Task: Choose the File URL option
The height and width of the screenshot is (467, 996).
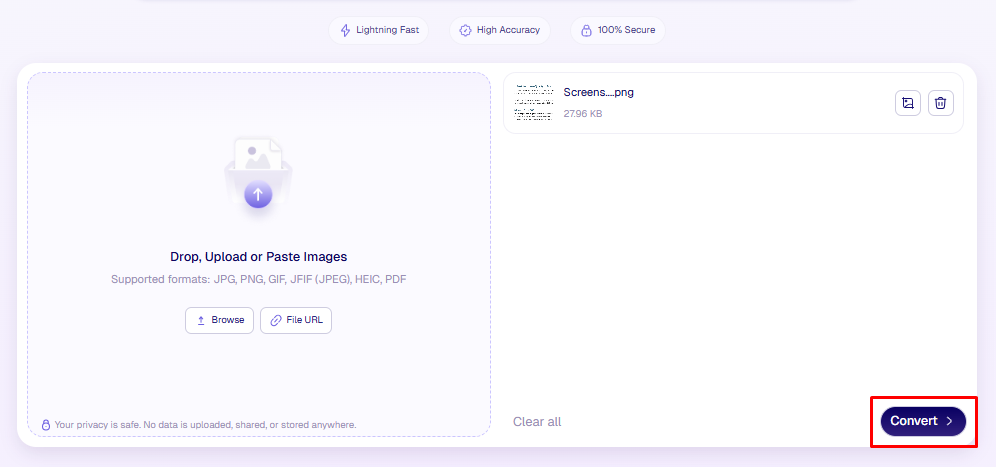Action: (296, 320)
